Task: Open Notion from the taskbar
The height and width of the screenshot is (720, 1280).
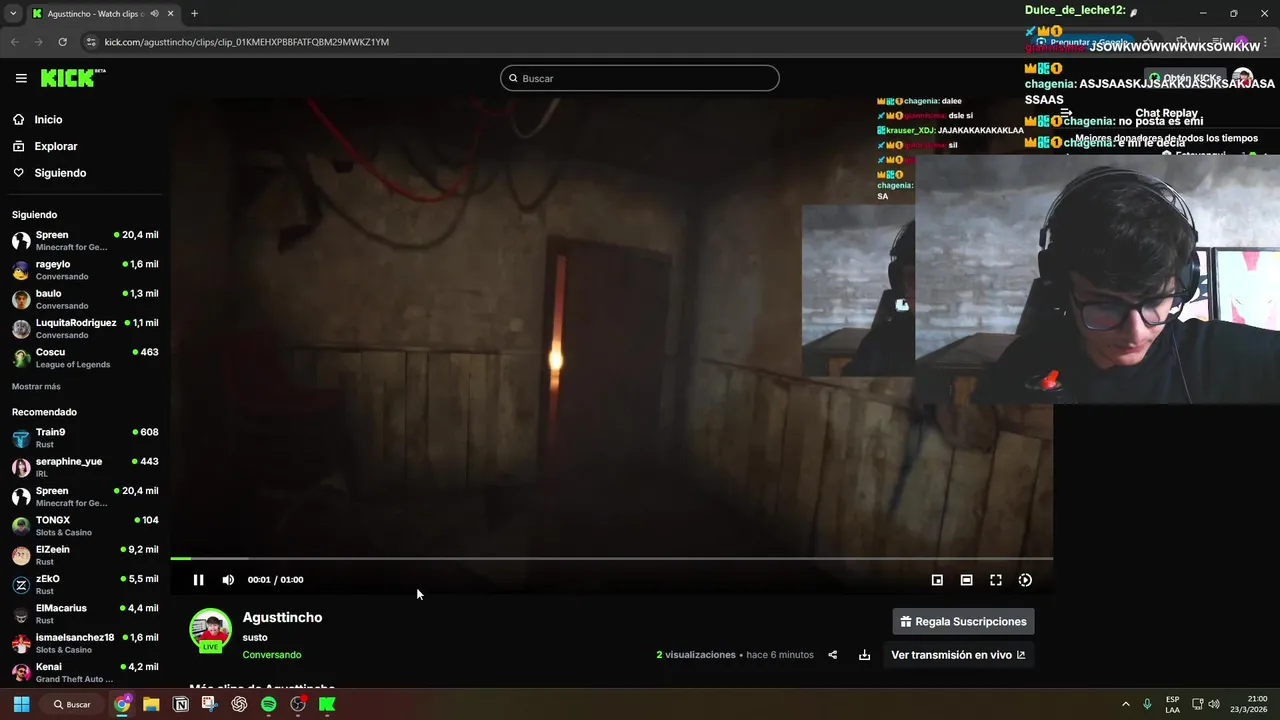Action: tap(181, 704)
